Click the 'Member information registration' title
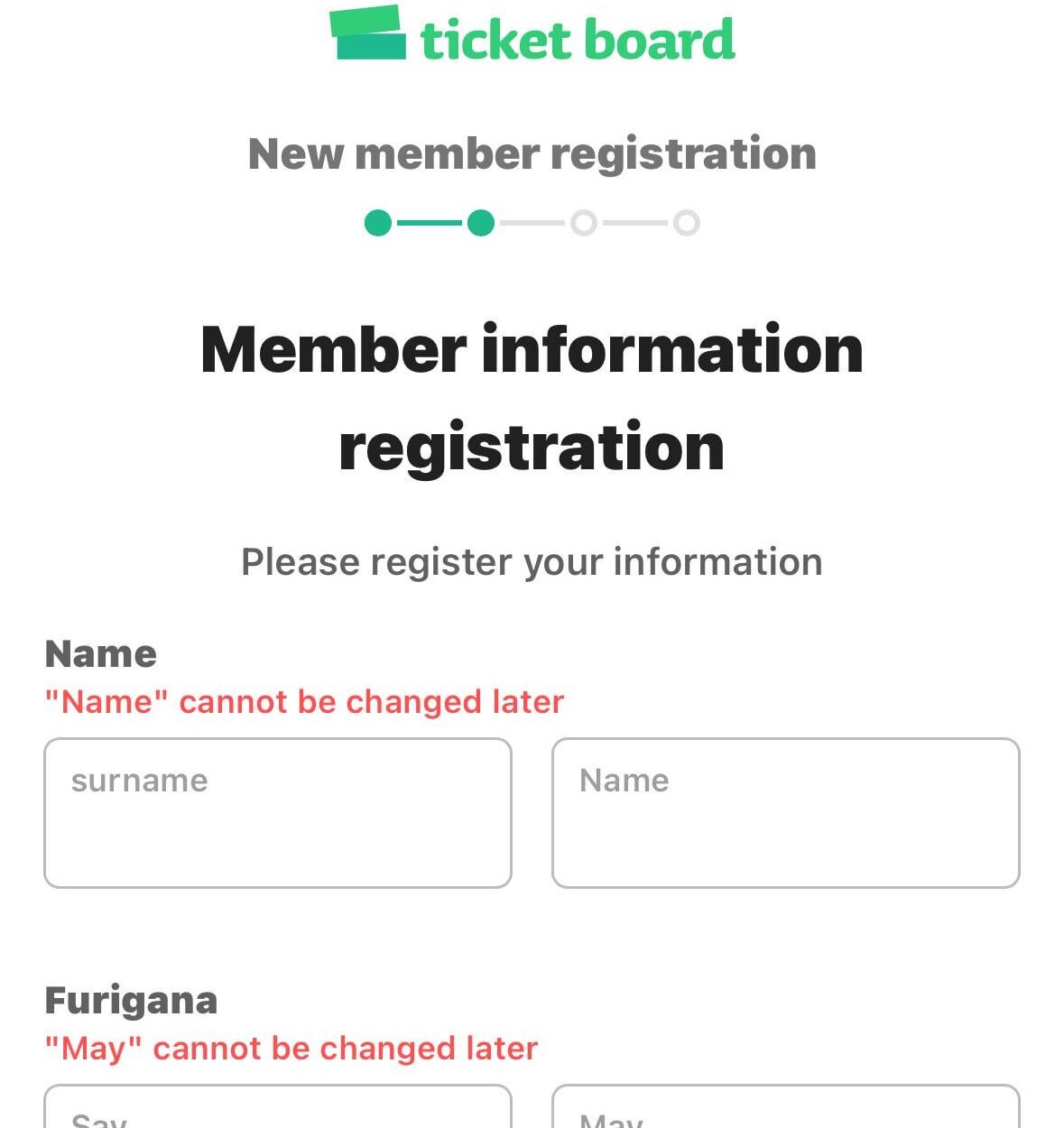1064x1128 pixels. point(532,394)
